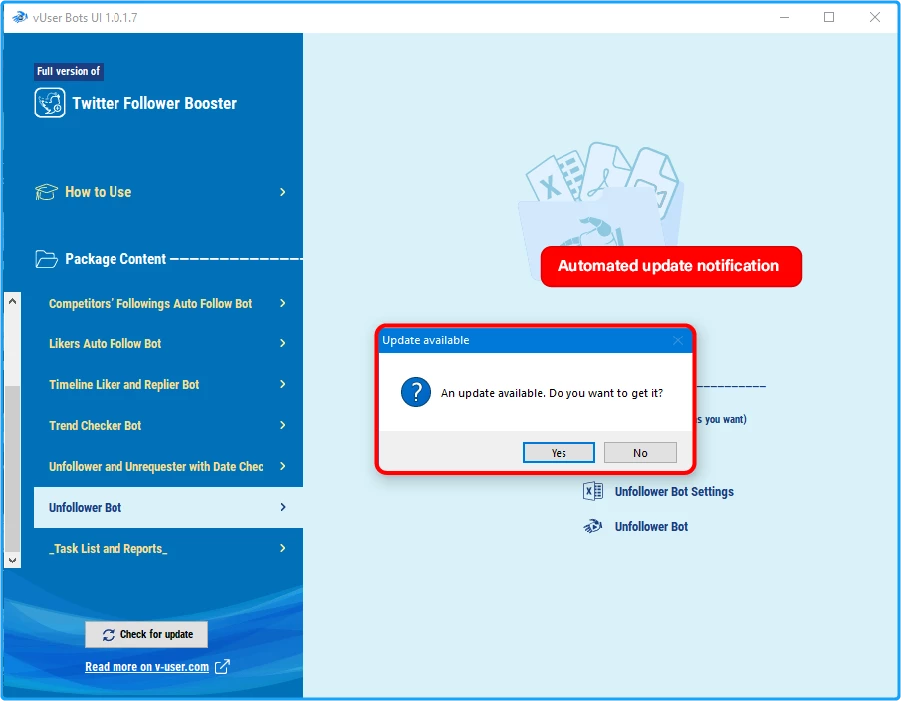This screenshot has height=701, width=901.
Task: Click the Twitter Follower Booster title text
Action: click(155, 103)
